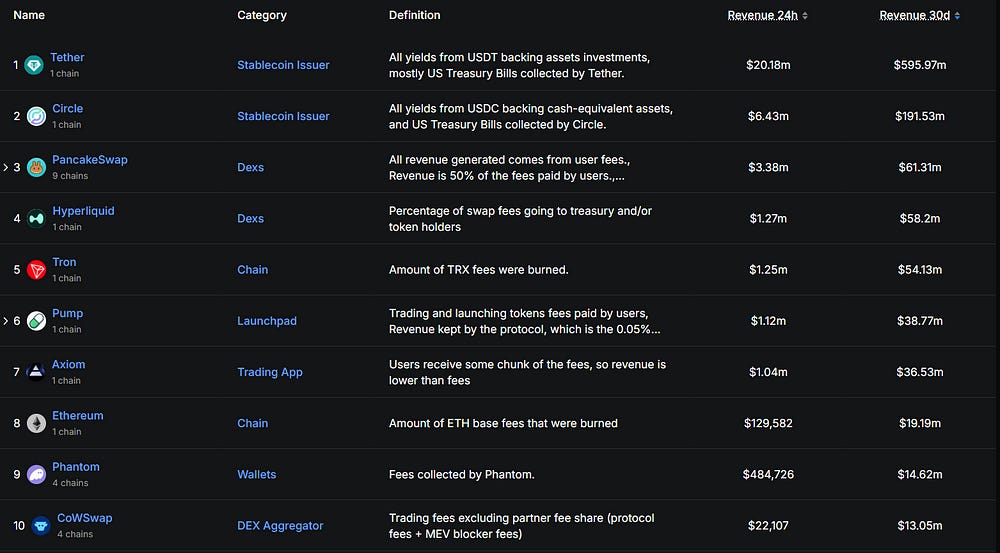Select CoWSwap's $13.05m 30d revenue
This screenshot has height=553, width=1000.
[920, 526]
